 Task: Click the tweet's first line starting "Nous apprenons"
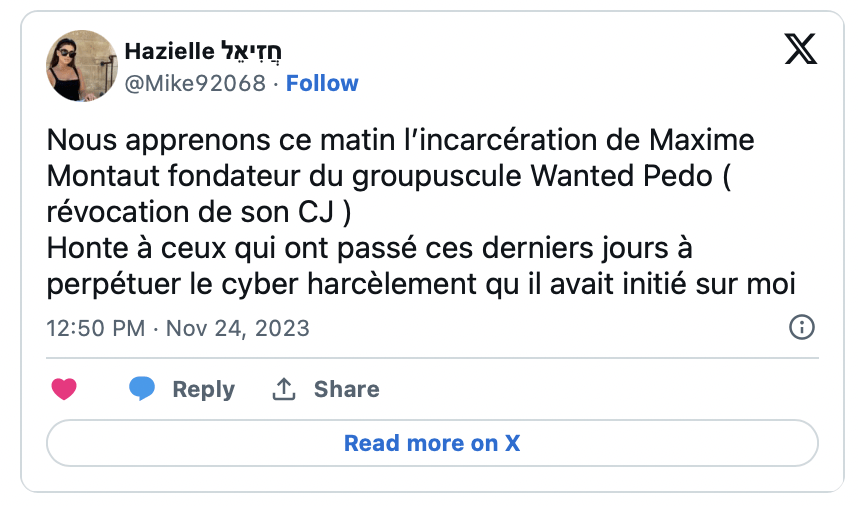(400, 139)
